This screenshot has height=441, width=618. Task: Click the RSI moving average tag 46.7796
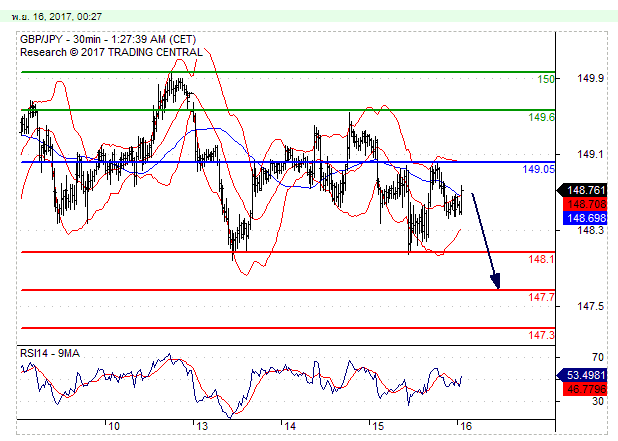pos(585,389)
